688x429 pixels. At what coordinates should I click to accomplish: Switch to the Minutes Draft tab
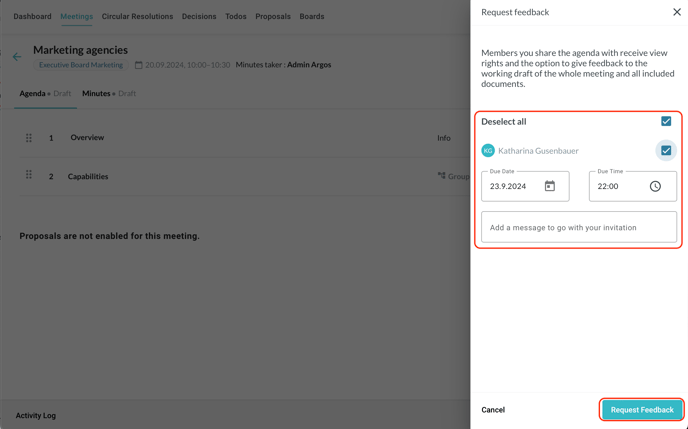tap(109, 93)
